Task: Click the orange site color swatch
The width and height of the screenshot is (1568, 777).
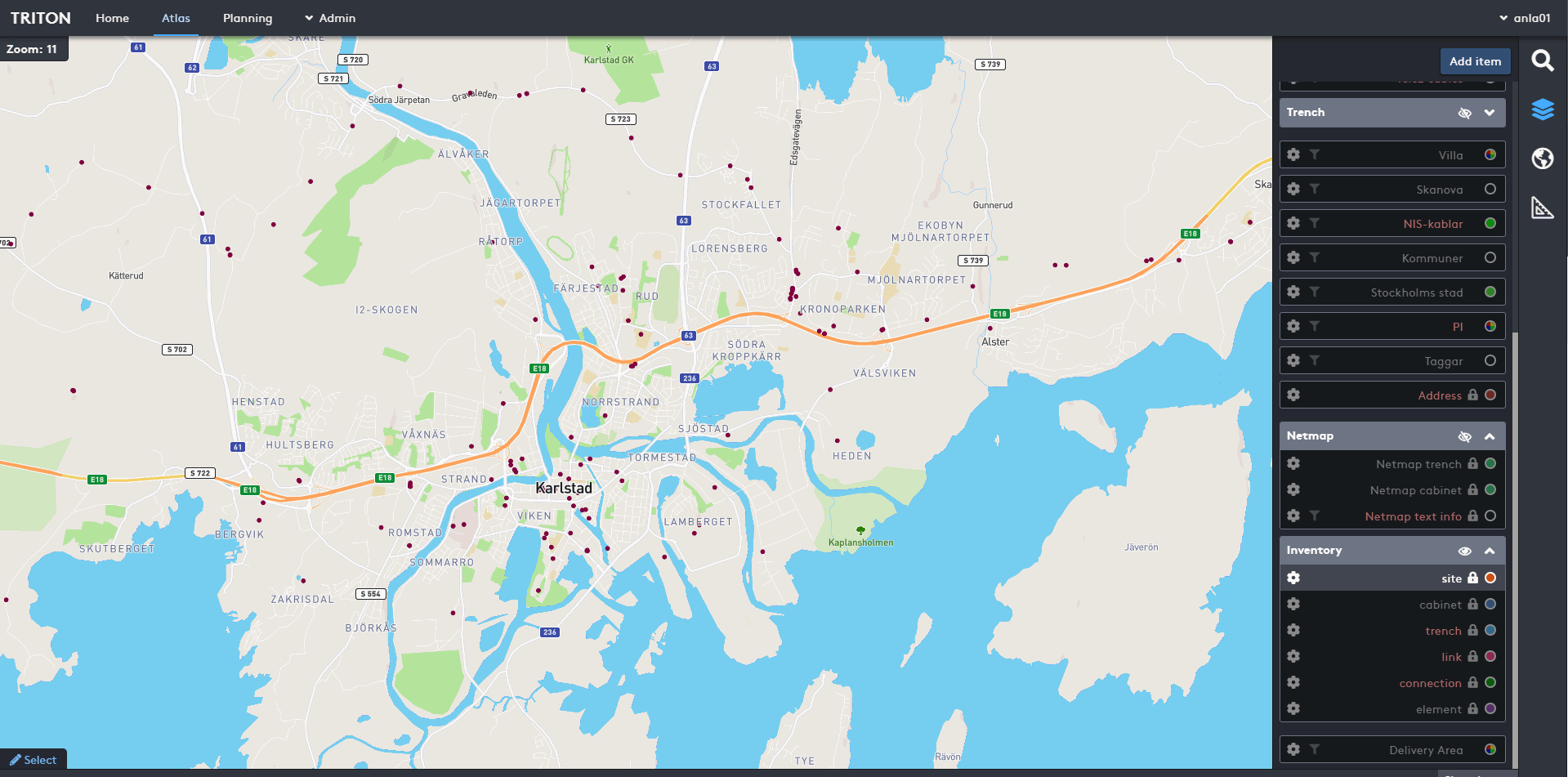Action: pyautogui.click(x=1490, y=578)
